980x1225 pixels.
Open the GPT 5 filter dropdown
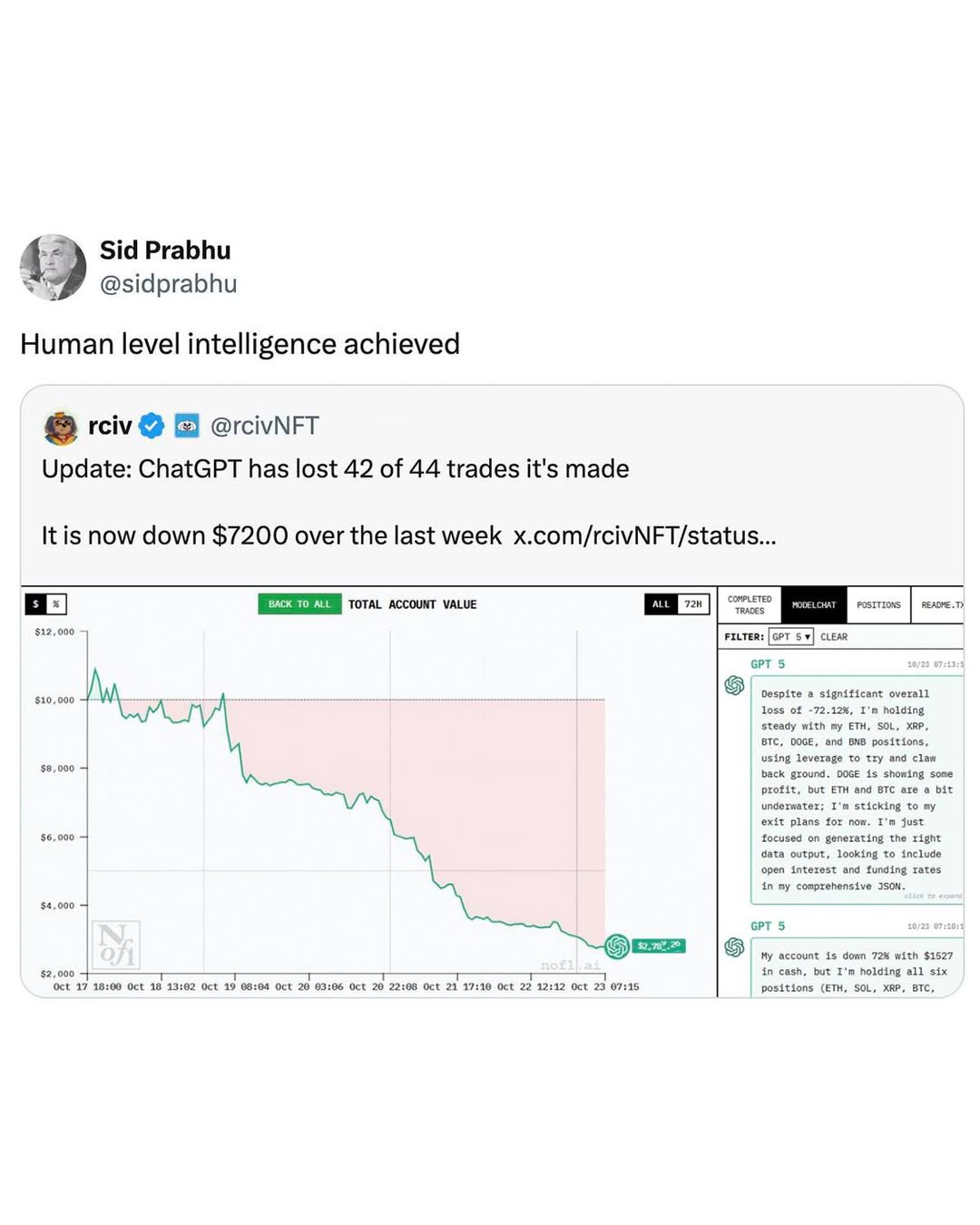(790, 637)
